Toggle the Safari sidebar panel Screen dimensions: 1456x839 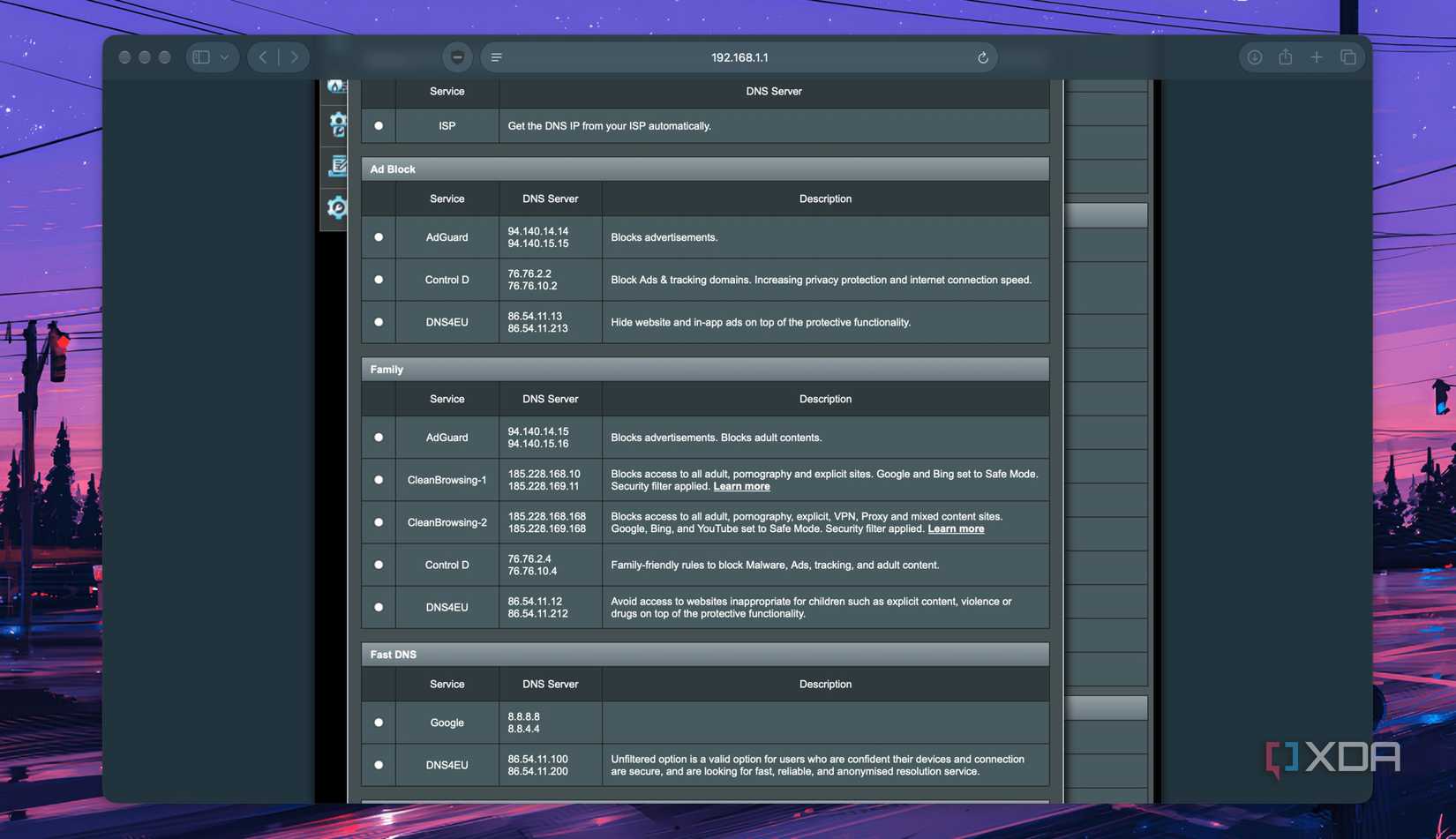coord(201,57)
